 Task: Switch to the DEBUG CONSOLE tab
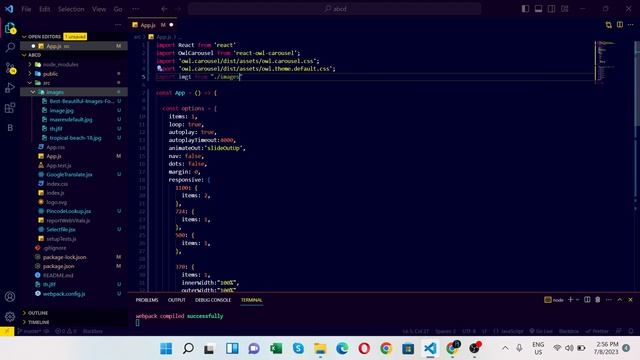[213, 300]
